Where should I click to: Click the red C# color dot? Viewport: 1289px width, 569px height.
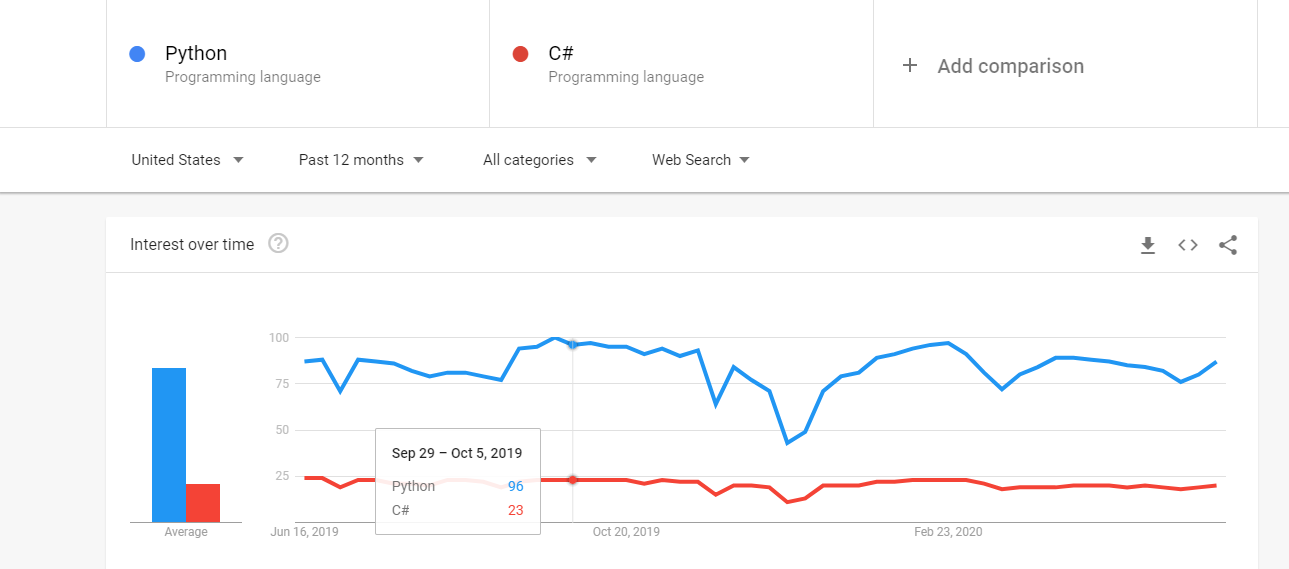pos(520,54)
